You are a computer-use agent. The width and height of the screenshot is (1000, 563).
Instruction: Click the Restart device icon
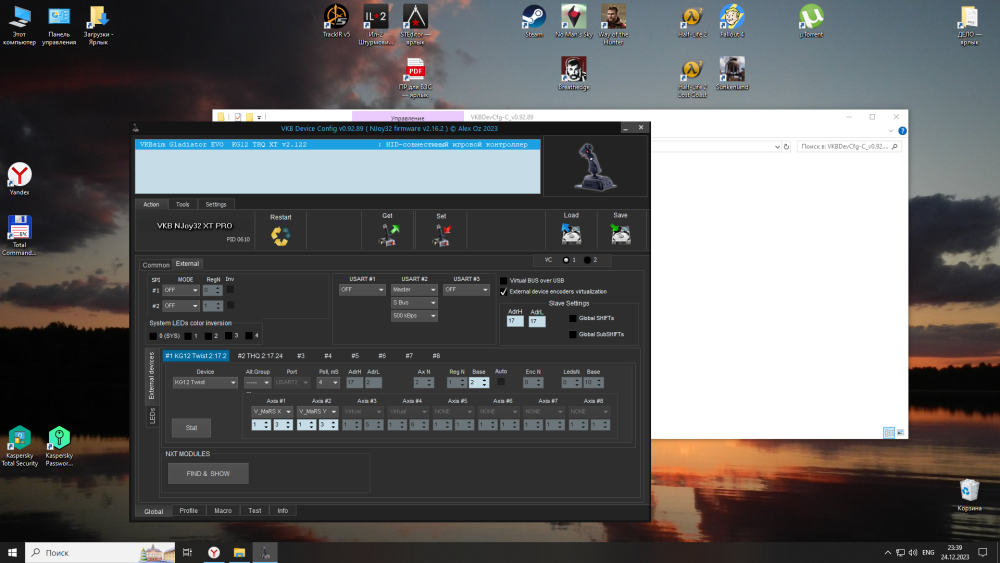280,235
